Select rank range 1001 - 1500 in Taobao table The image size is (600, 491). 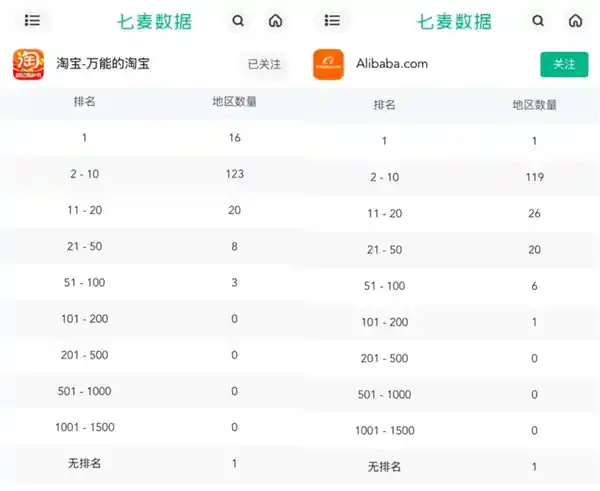coord(85,427)
